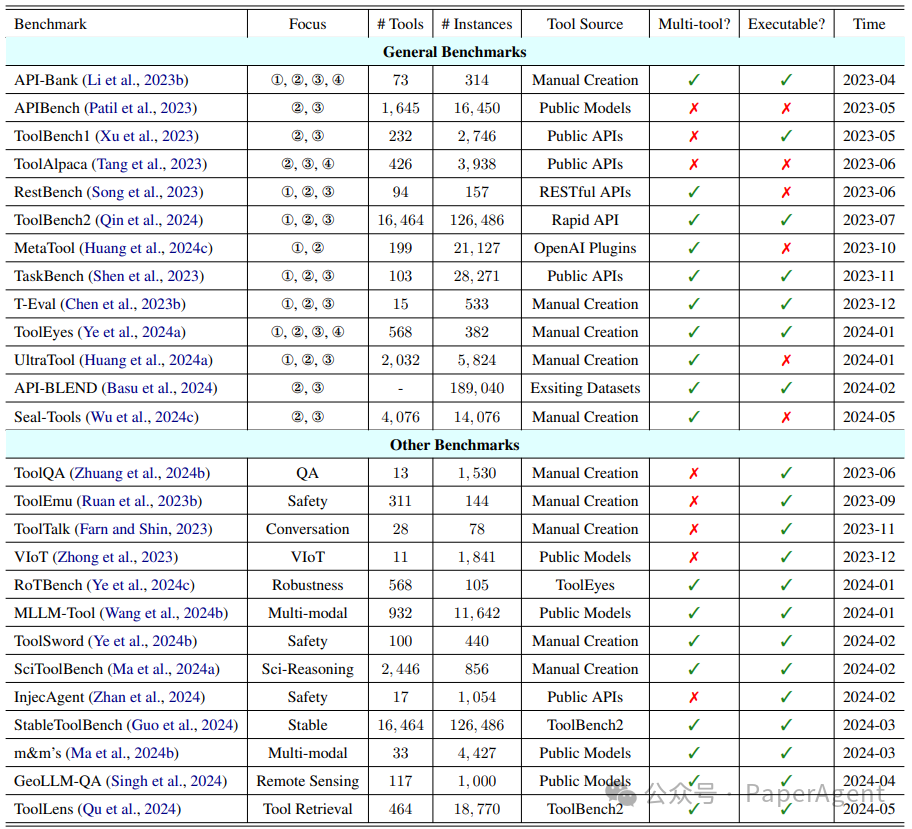Image resolution: width=912 pixels, height=829 pixels.
Task: Open the Patil et al., 2023 citation
Action: pyautogui.click(x=142, y=108)
